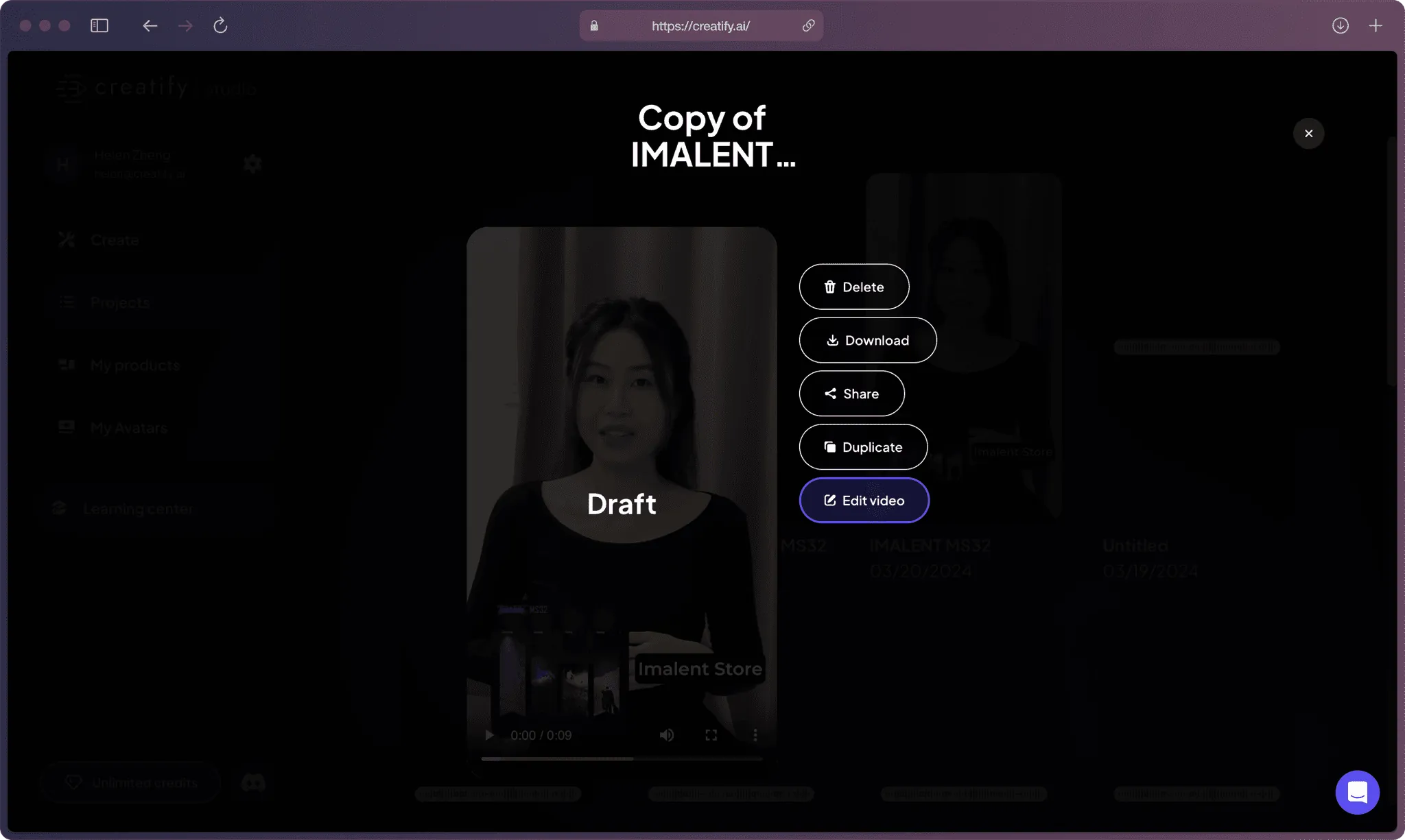Seek in the video progress bar
The height and width of the screenshot is (840, 1405).
coord(622,758)
